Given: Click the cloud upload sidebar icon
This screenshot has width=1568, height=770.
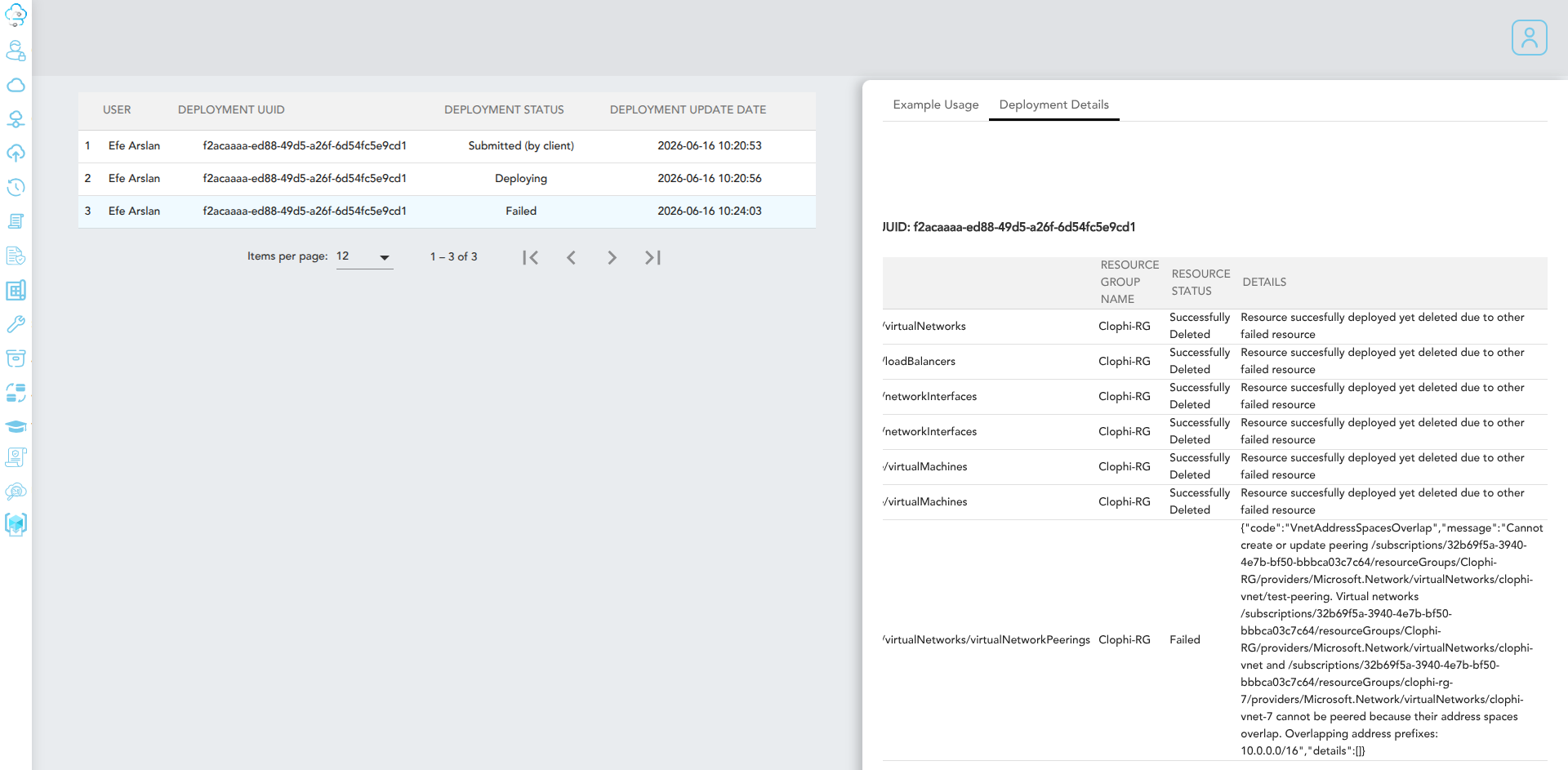Looking at the screenshot, I should coord(16,154).
